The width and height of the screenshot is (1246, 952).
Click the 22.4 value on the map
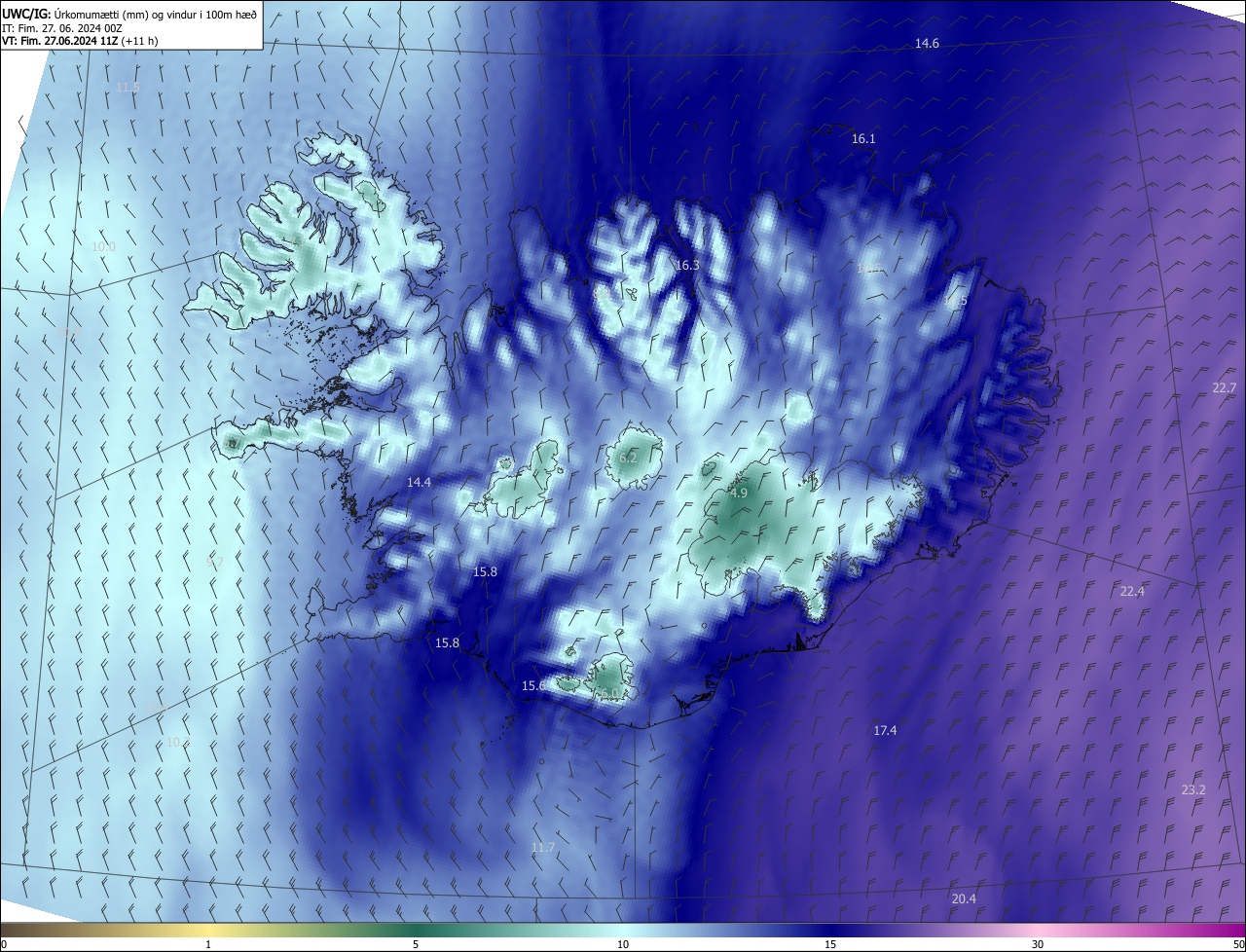[x=1132, y=592]
